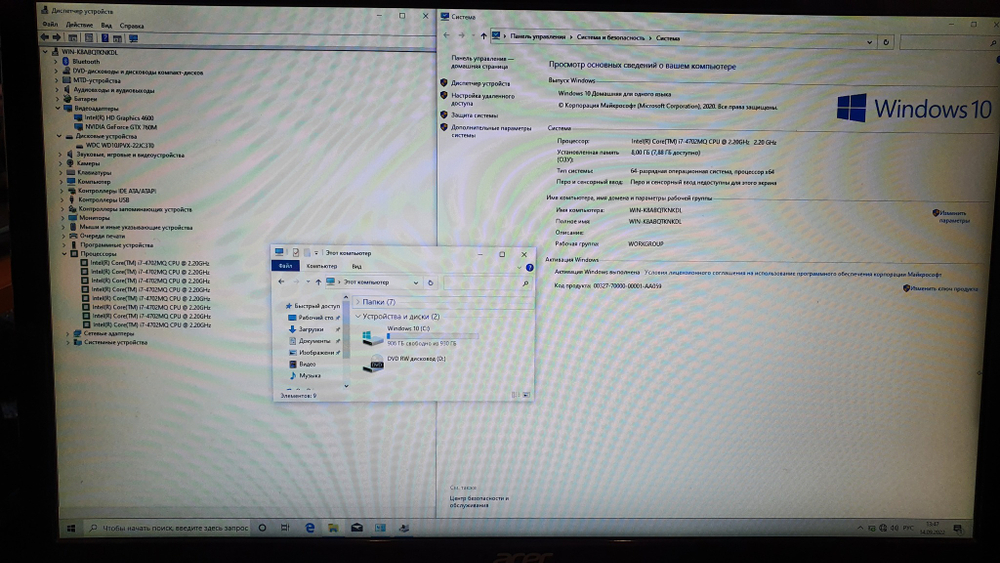Open Действие menu in Device Manager
This screenshot has width=1000, height=563.
click(x=79, y=25)
